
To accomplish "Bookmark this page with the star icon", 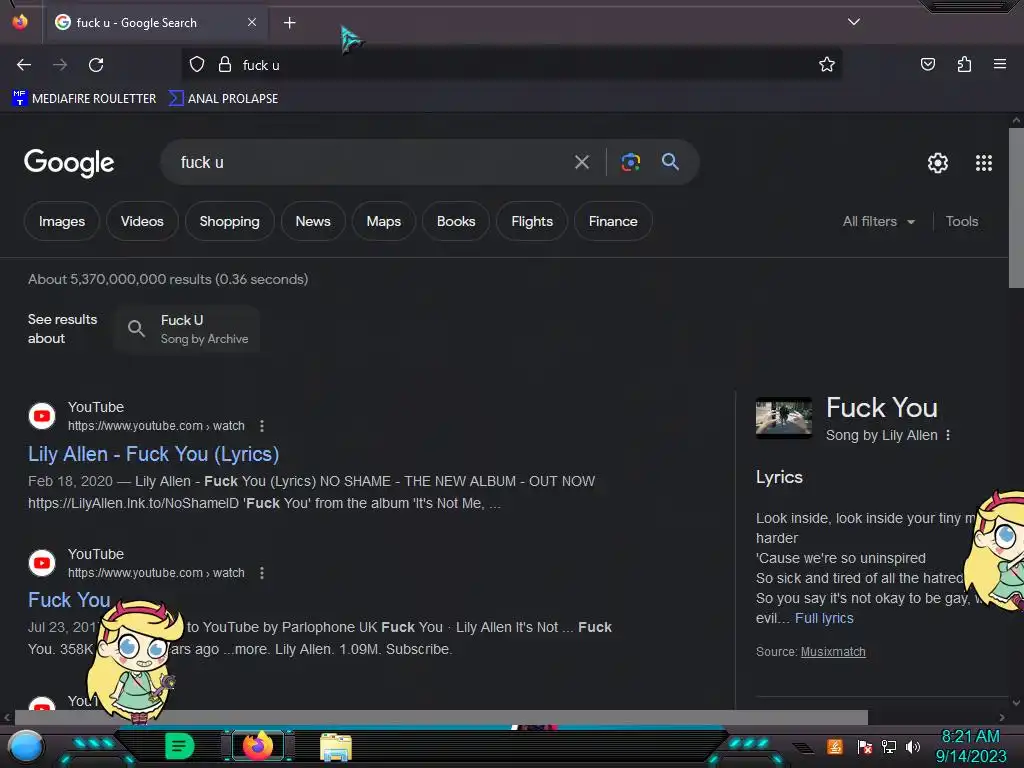I will pos(827,64).
